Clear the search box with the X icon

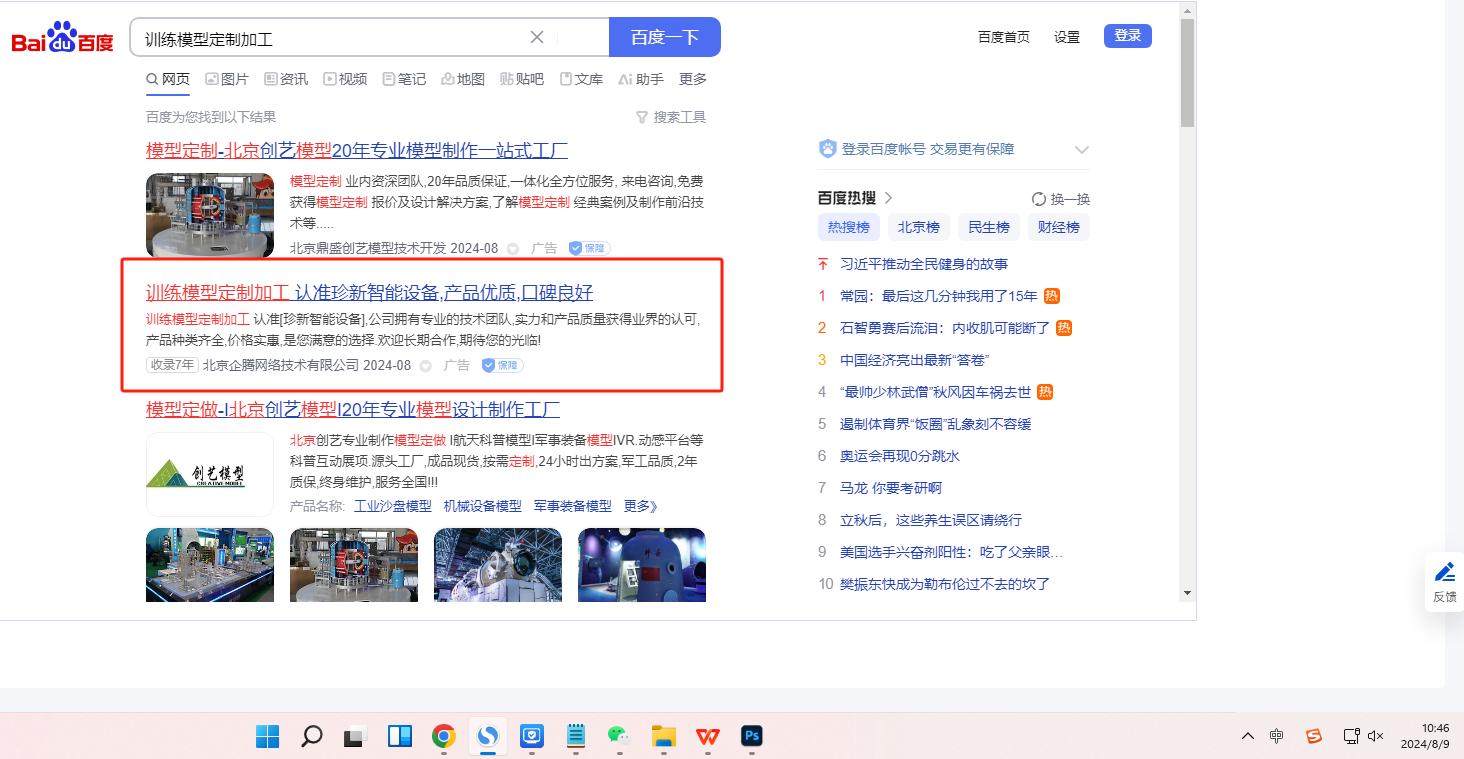point(537,37)
